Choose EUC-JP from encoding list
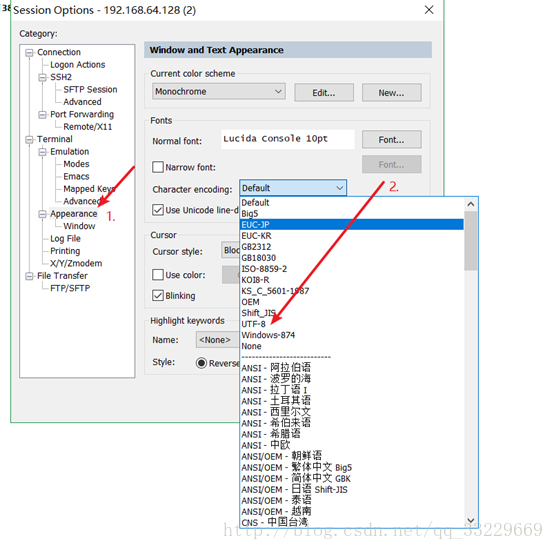Screen dimensions: 554x550 (x=352, y=225)
